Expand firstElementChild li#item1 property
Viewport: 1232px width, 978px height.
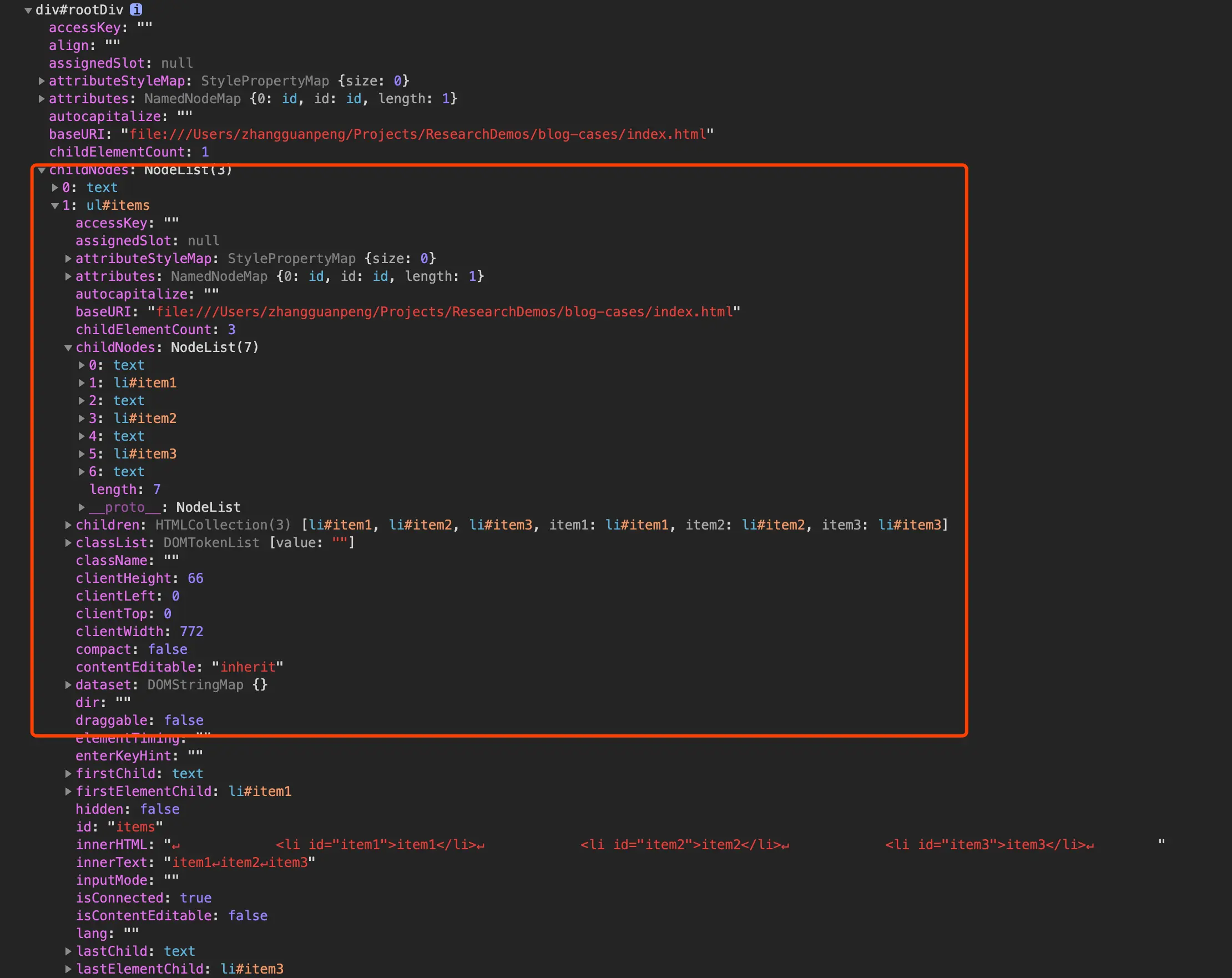[68, 791]
